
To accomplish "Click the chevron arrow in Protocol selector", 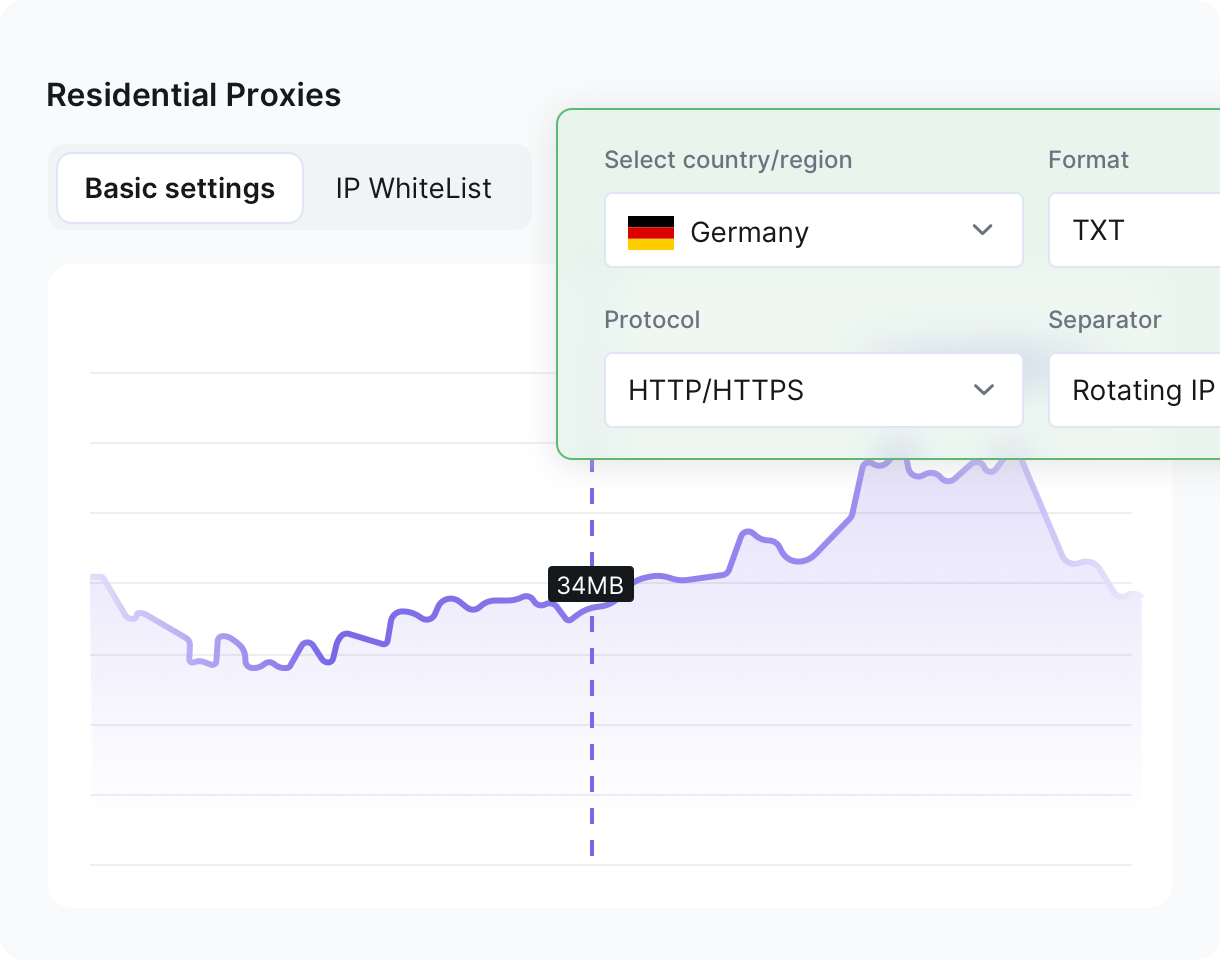I will click(983, 389).
